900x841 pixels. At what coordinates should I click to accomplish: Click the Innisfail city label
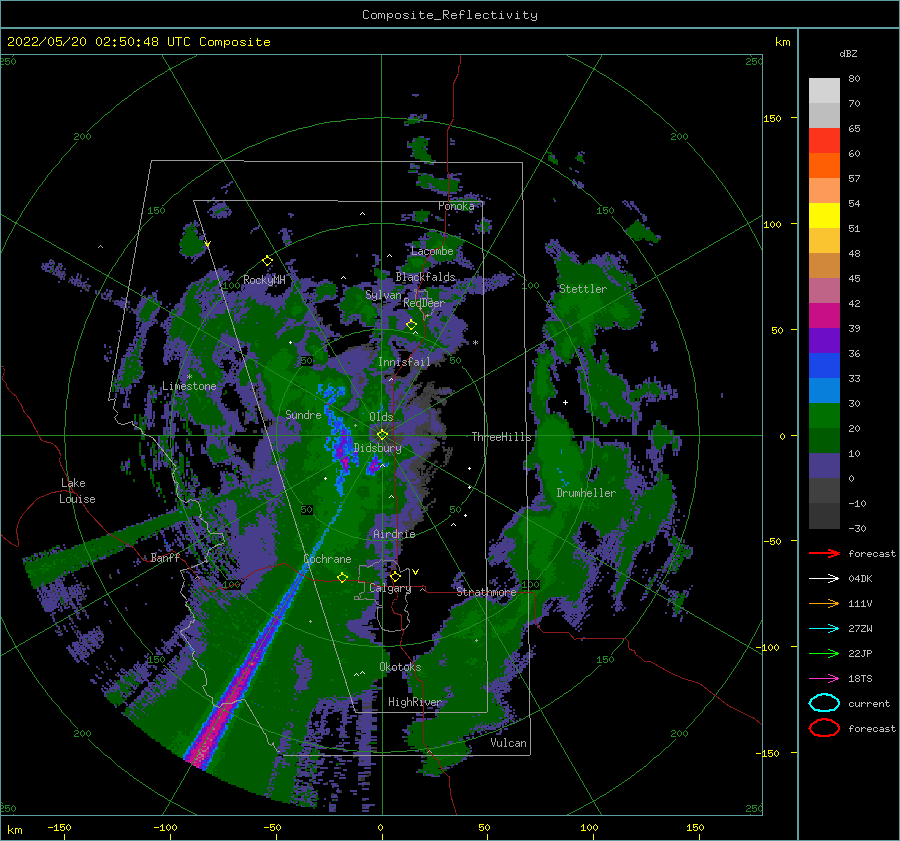404,362
